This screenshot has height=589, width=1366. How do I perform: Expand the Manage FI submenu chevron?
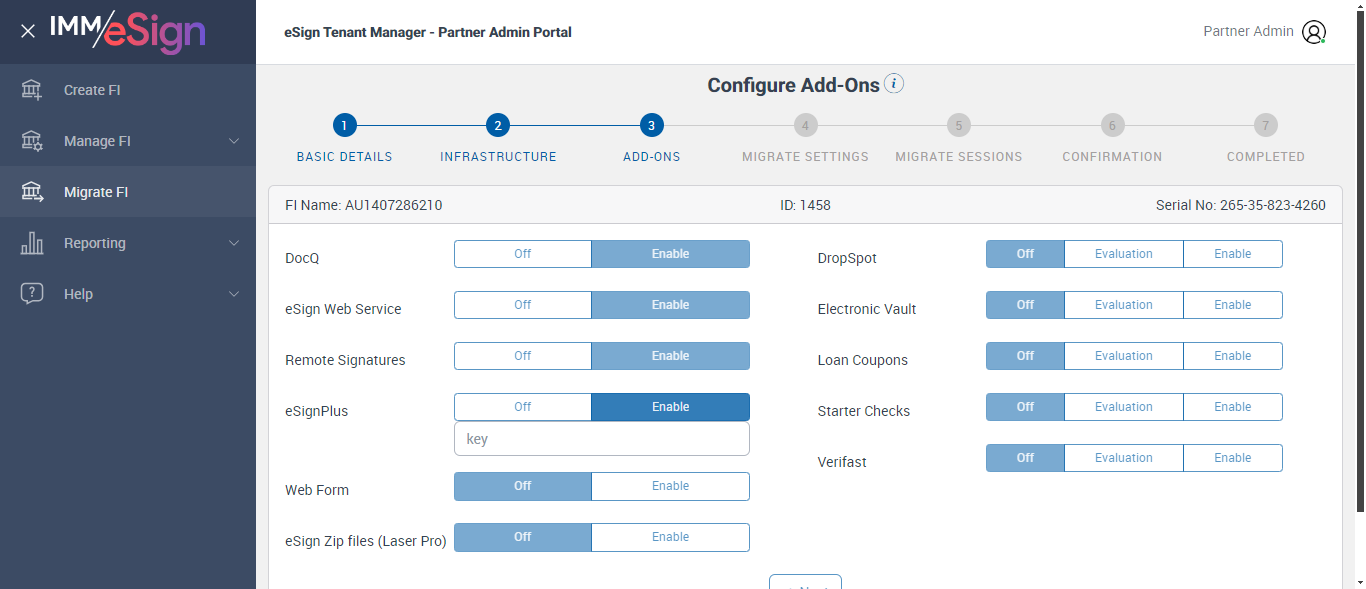point(234,141)
